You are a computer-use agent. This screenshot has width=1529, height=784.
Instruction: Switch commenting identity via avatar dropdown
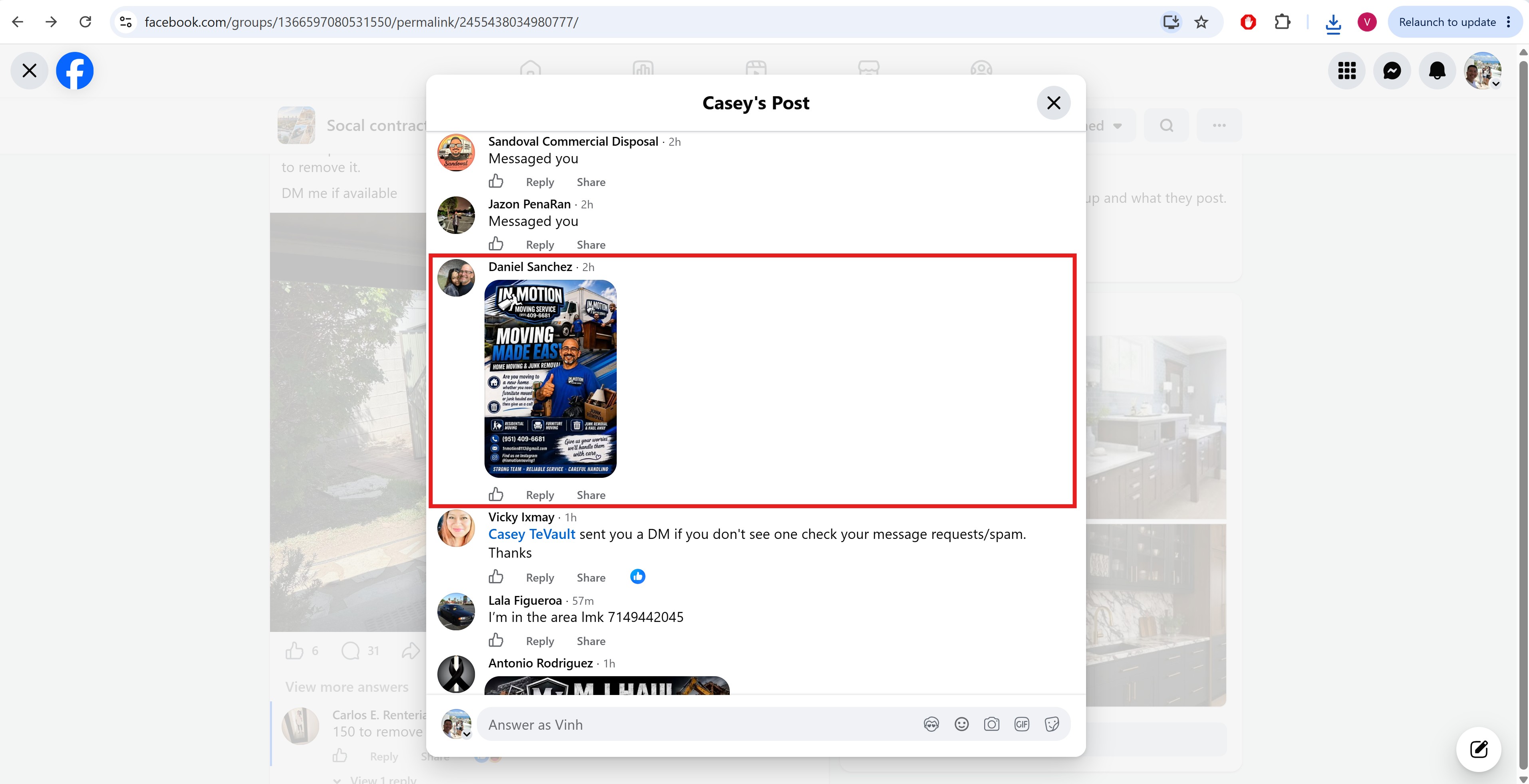pos(457,724)
